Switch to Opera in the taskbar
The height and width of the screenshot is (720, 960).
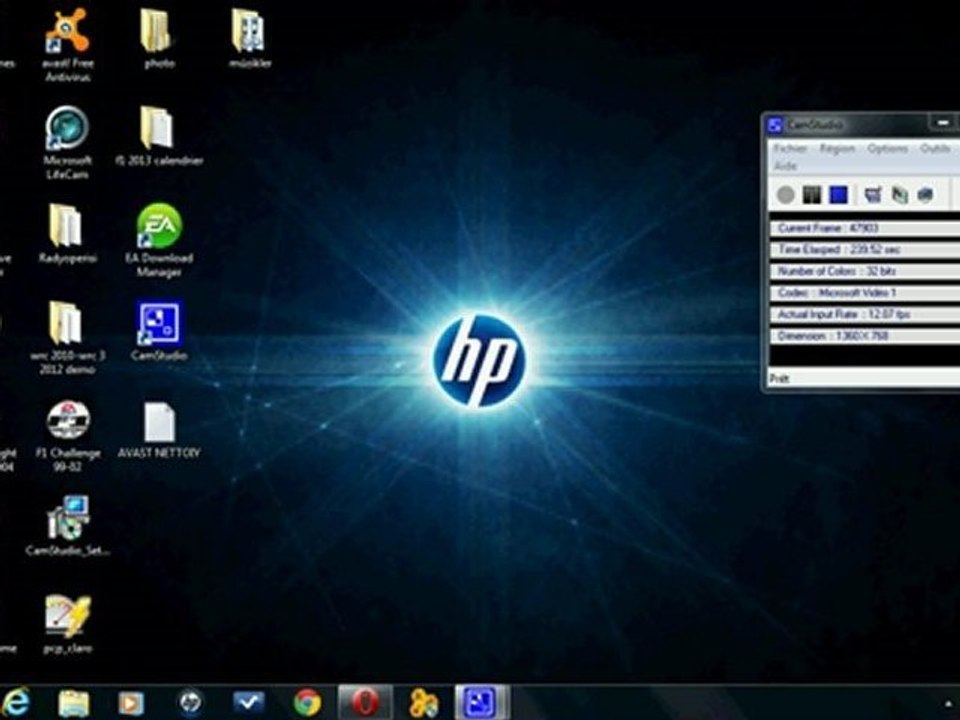click(366, 702)
